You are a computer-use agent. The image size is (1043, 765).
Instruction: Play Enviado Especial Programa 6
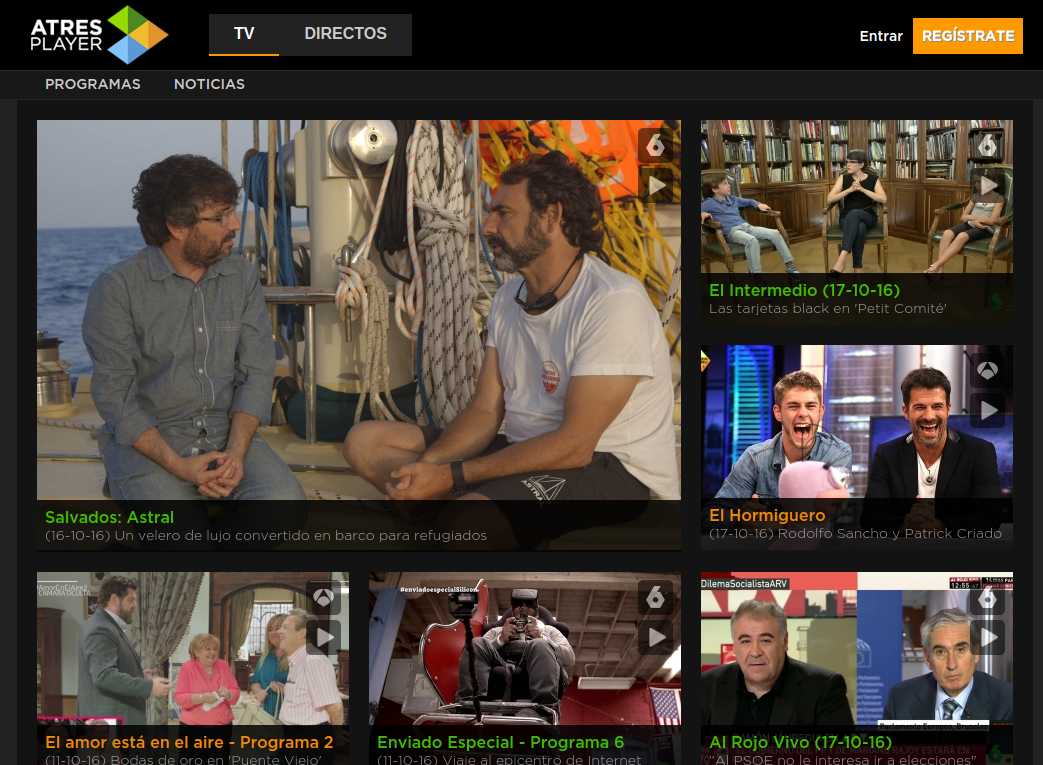[x=657, y=637]
